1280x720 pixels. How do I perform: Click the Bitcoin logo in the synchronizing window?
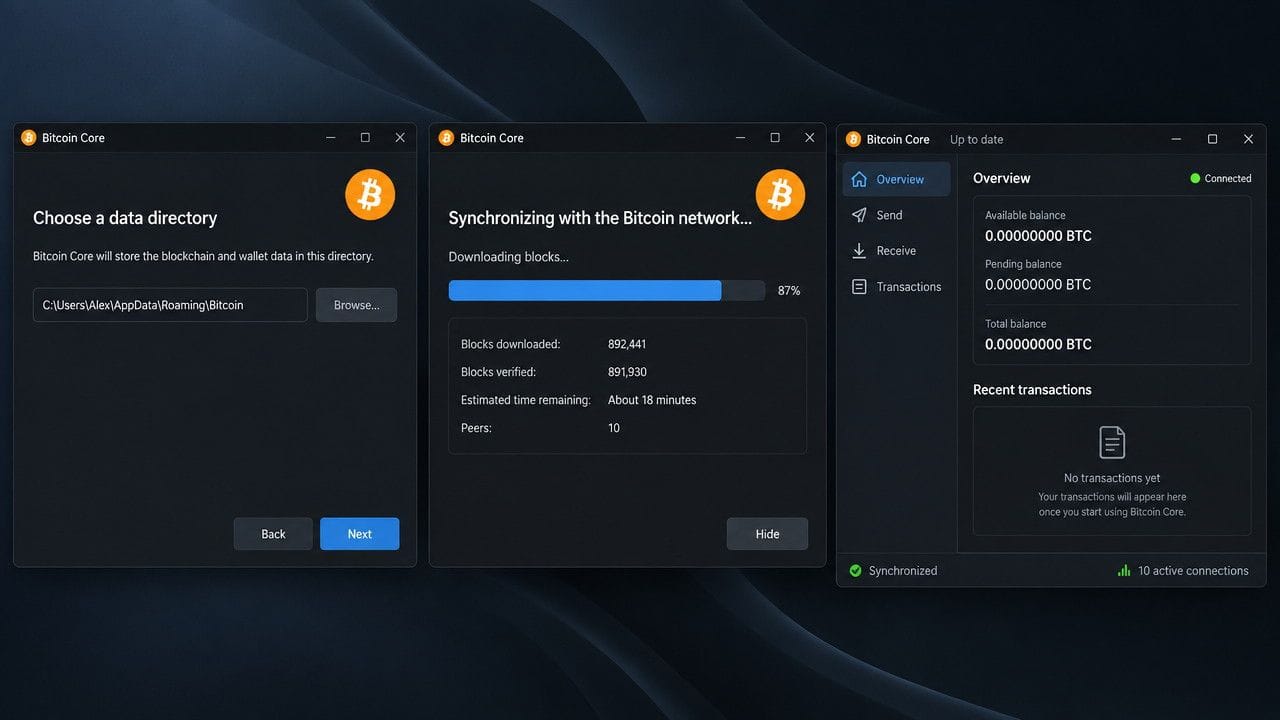(780, 194)
